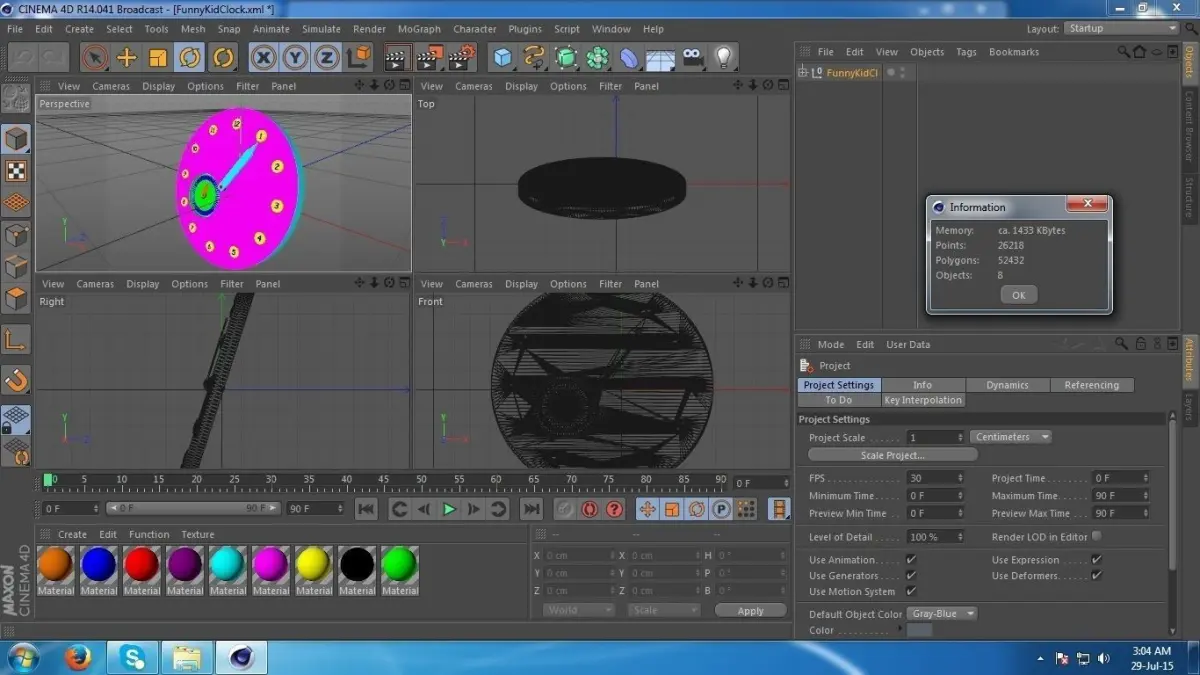1200x675 pixels.
Task: Expand the Color disclosure arrow
Action: [899, 629]
